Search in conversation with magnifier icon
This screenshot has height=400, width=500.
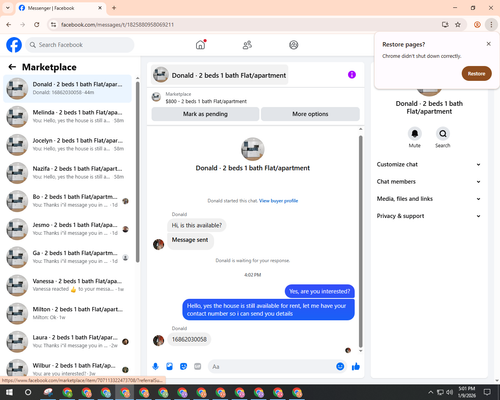[x=443, y=134]
